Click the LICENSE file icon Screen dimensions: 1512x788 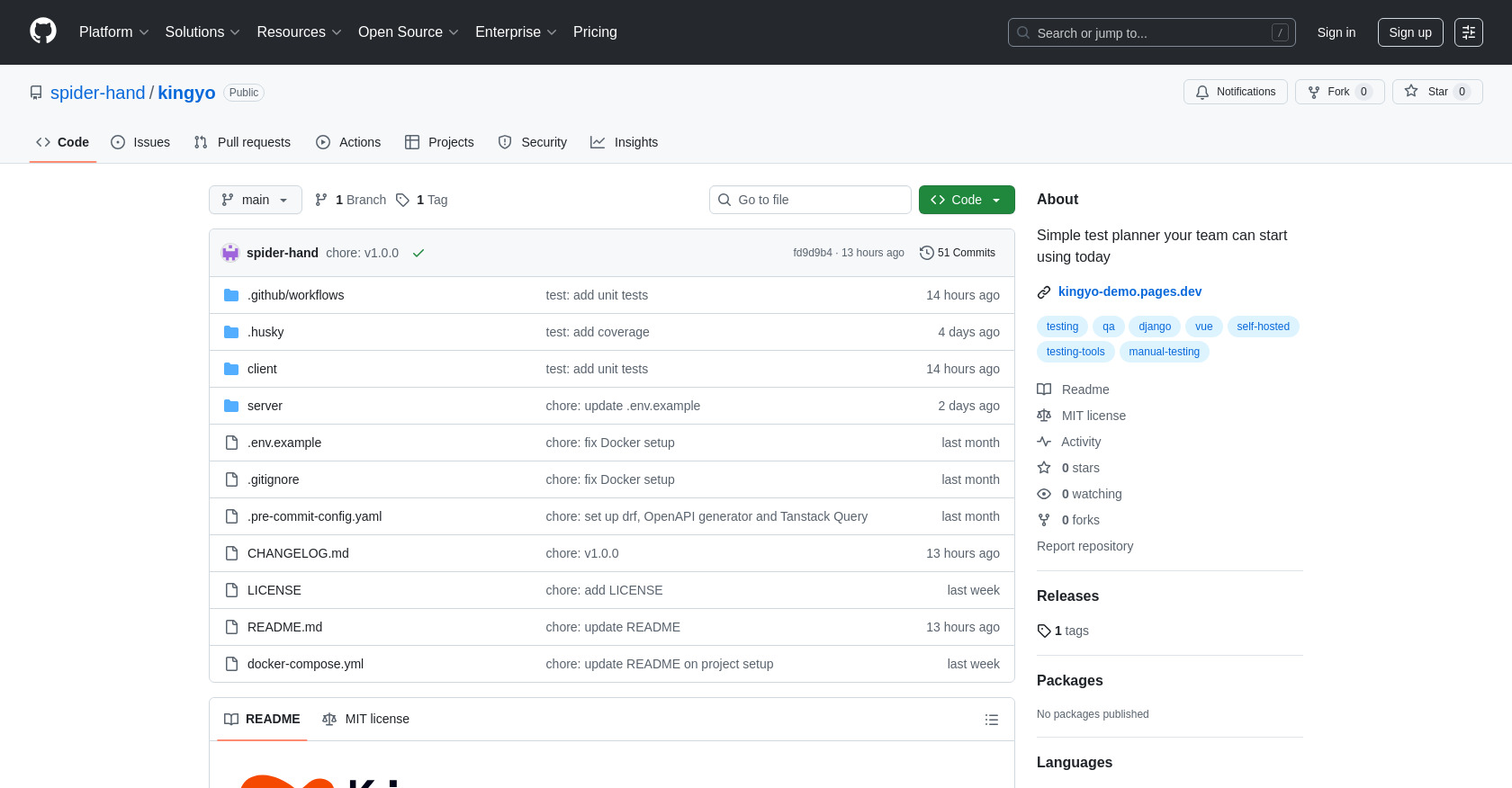(x=231, y=590)
